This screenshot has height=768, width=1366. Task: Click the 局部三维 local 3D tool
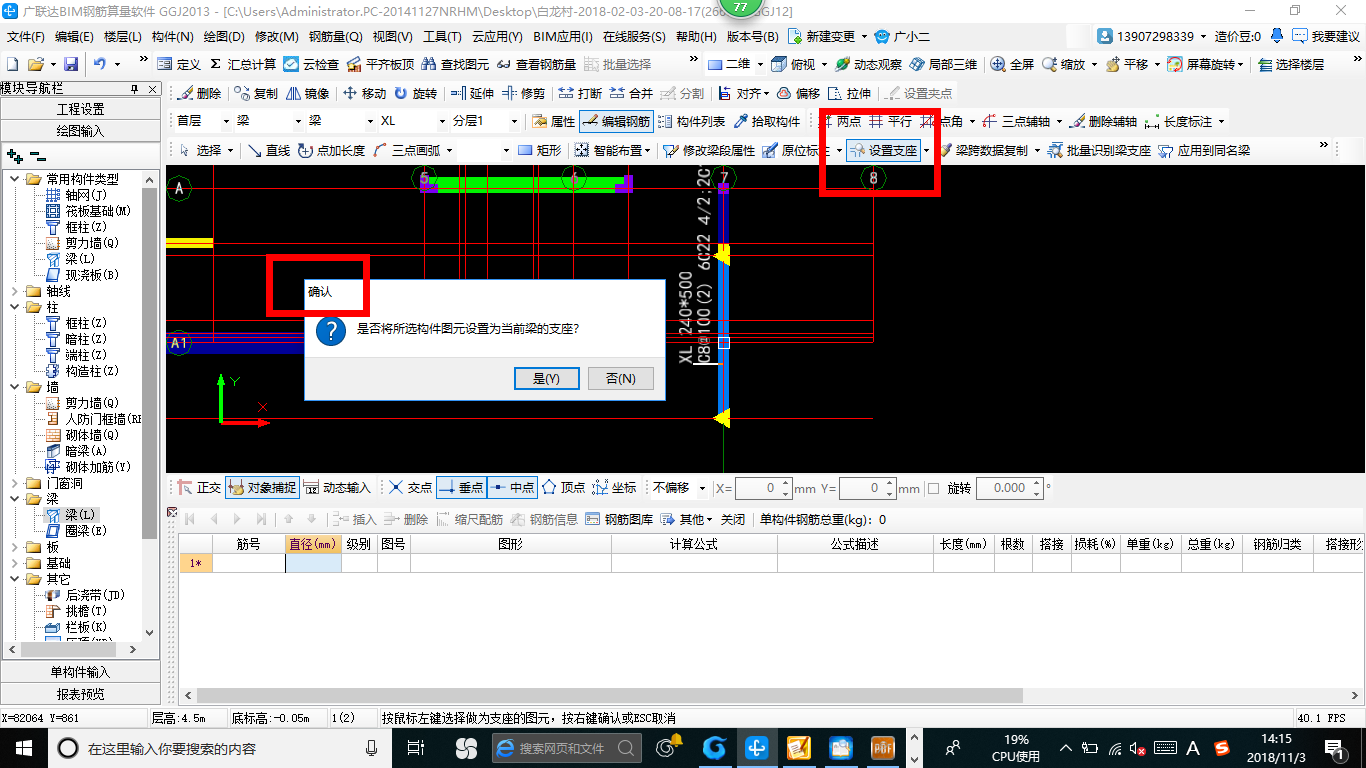coord(942,64)
